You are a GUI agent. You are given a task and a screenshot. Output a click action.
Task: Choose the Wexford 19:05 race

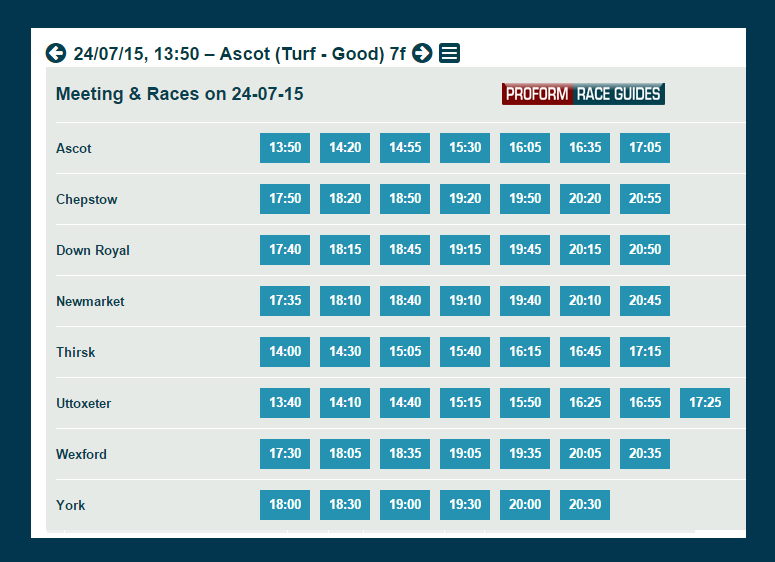click(x=465, y=454)
